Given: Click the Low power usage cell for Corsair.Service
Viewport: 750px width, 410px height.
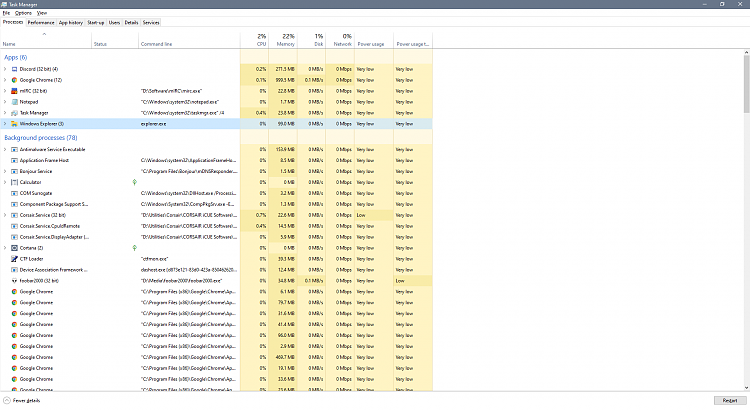Looking at the screenshot, I should 374,215.
